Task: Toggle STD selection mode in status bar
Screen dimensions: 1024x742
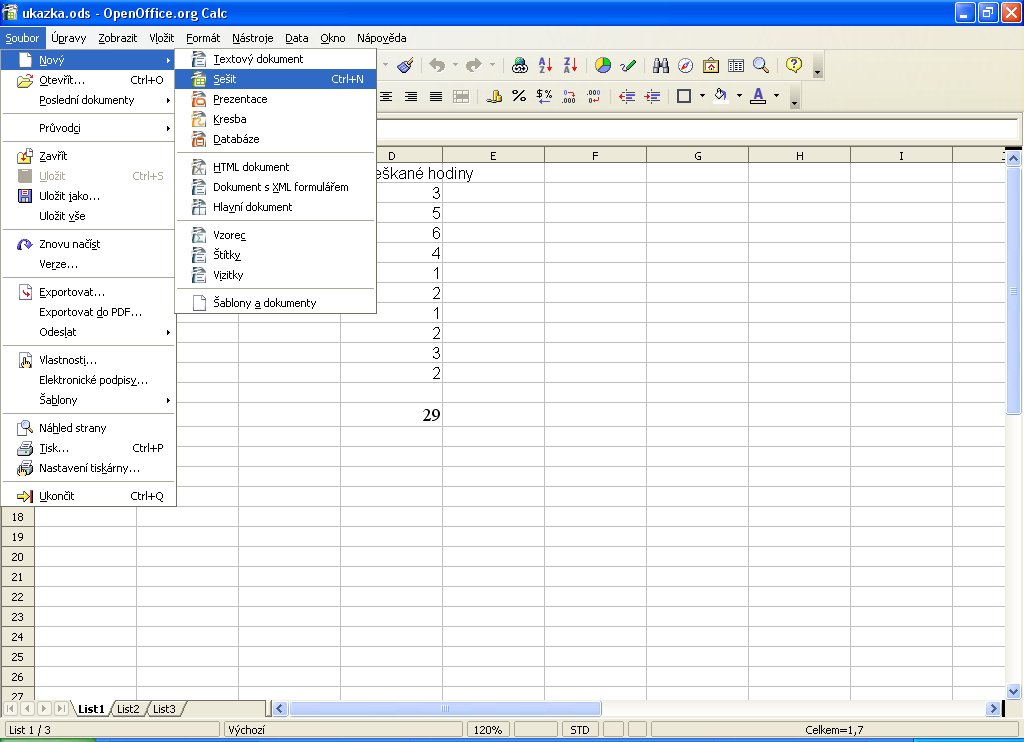Action: click(x=579, y=730)
